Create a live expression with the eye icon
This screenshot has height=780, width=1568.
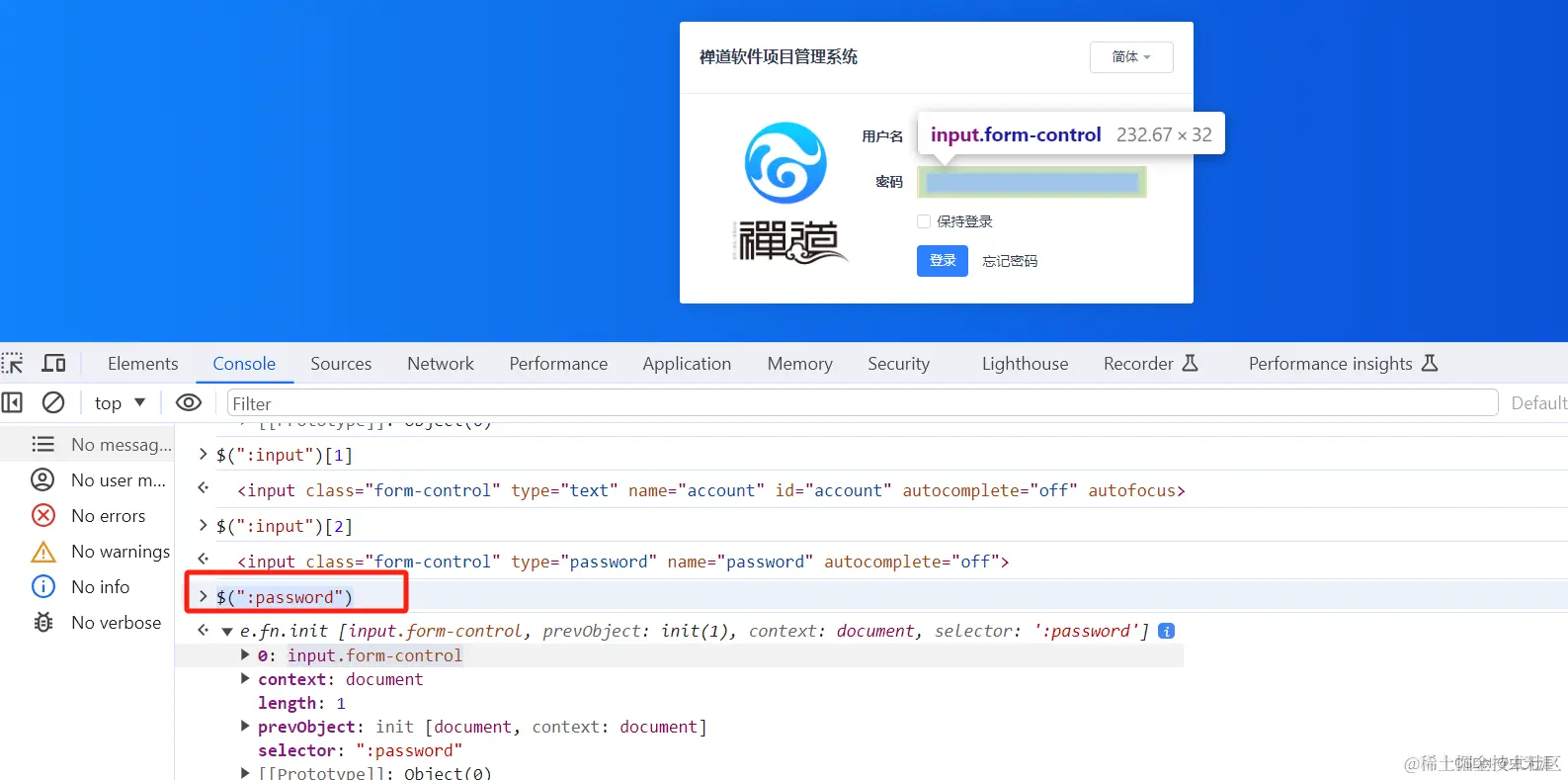[x=188, y=402]
